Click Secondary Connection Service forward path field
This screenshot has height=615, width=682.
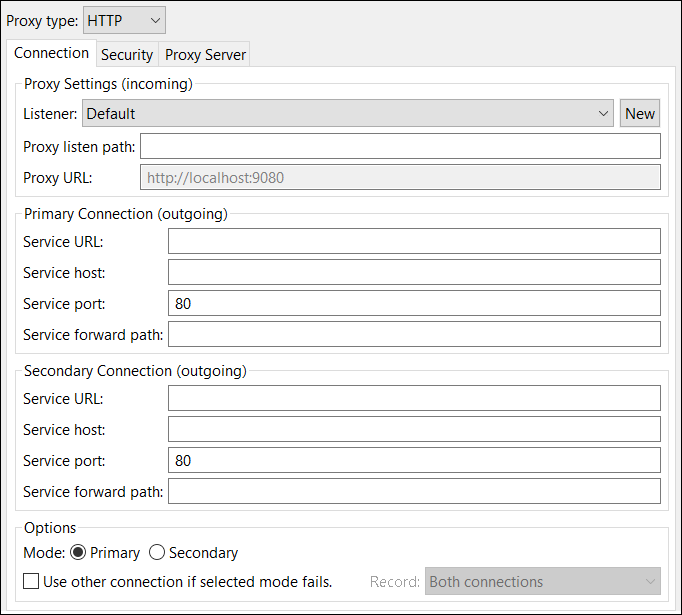(x=414, y=491)
